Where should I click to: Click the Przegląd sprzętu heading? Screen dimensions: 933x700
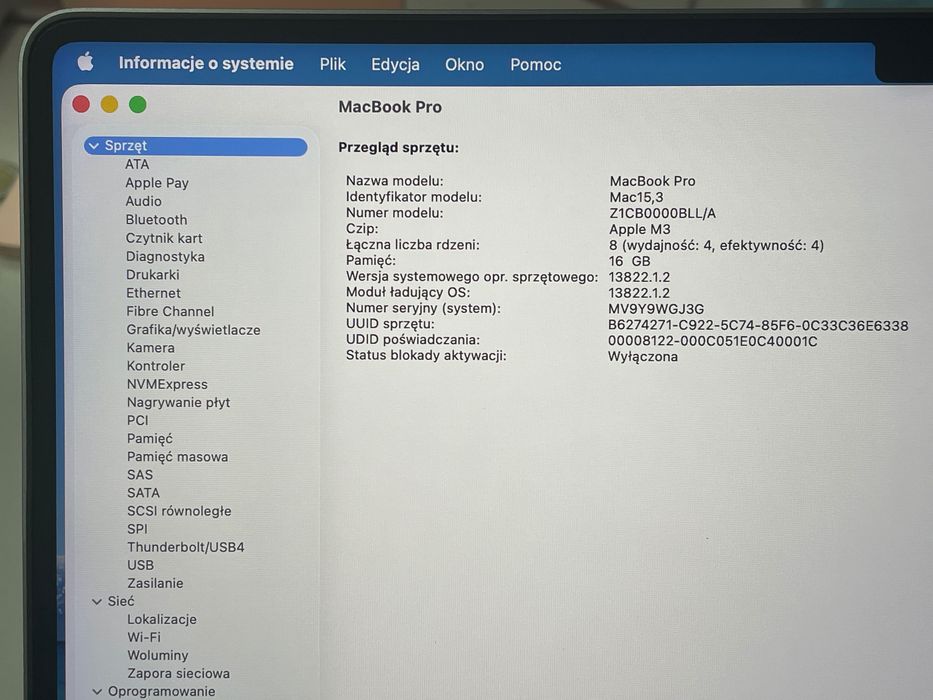coord(399,148)
